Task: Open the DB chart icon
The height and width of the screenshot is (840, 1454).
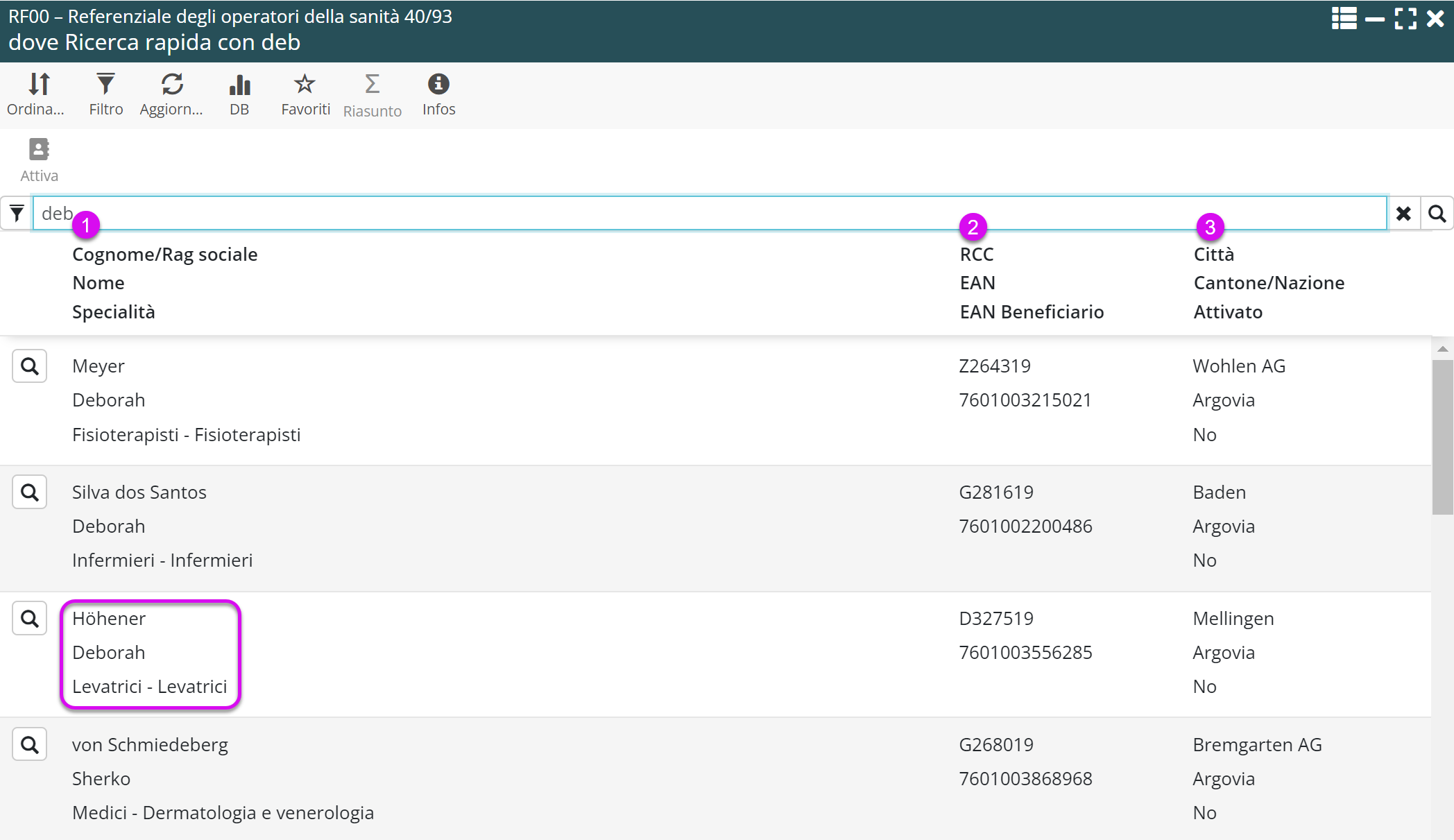Action: click(239, 85)
